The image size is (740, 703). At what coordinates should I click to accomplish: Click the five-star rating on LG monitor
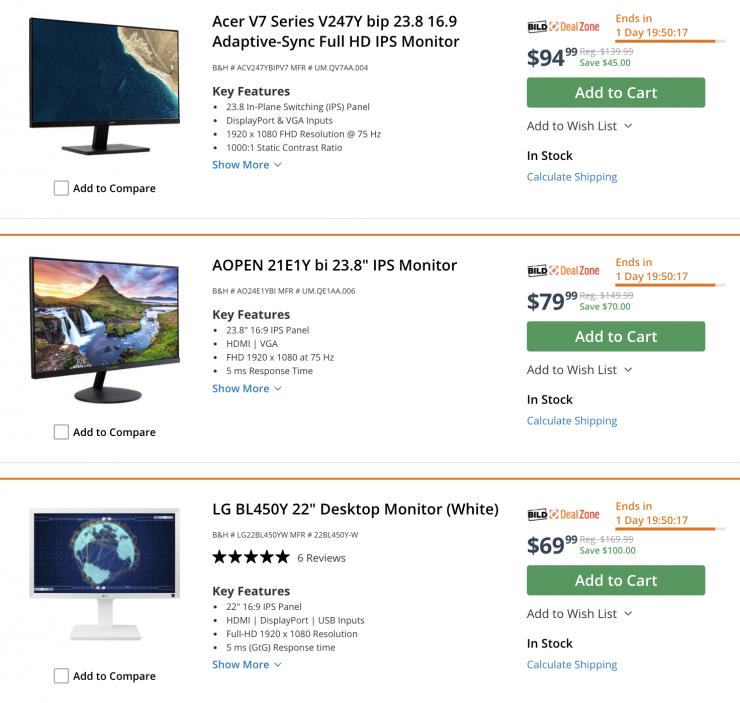[x=251, y=557]
